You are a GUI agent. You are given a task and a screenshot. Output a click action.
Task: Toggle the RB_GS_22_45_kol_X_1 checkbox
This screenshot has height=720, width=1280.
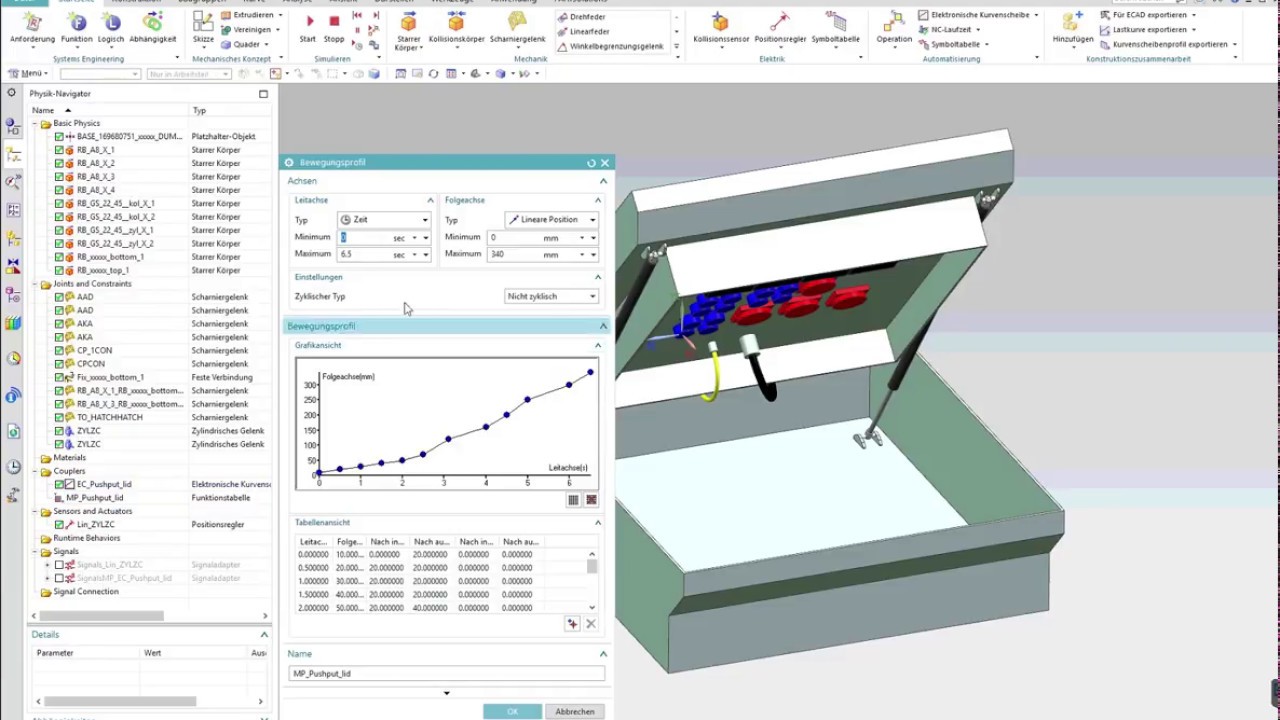(x=59, y=203)
